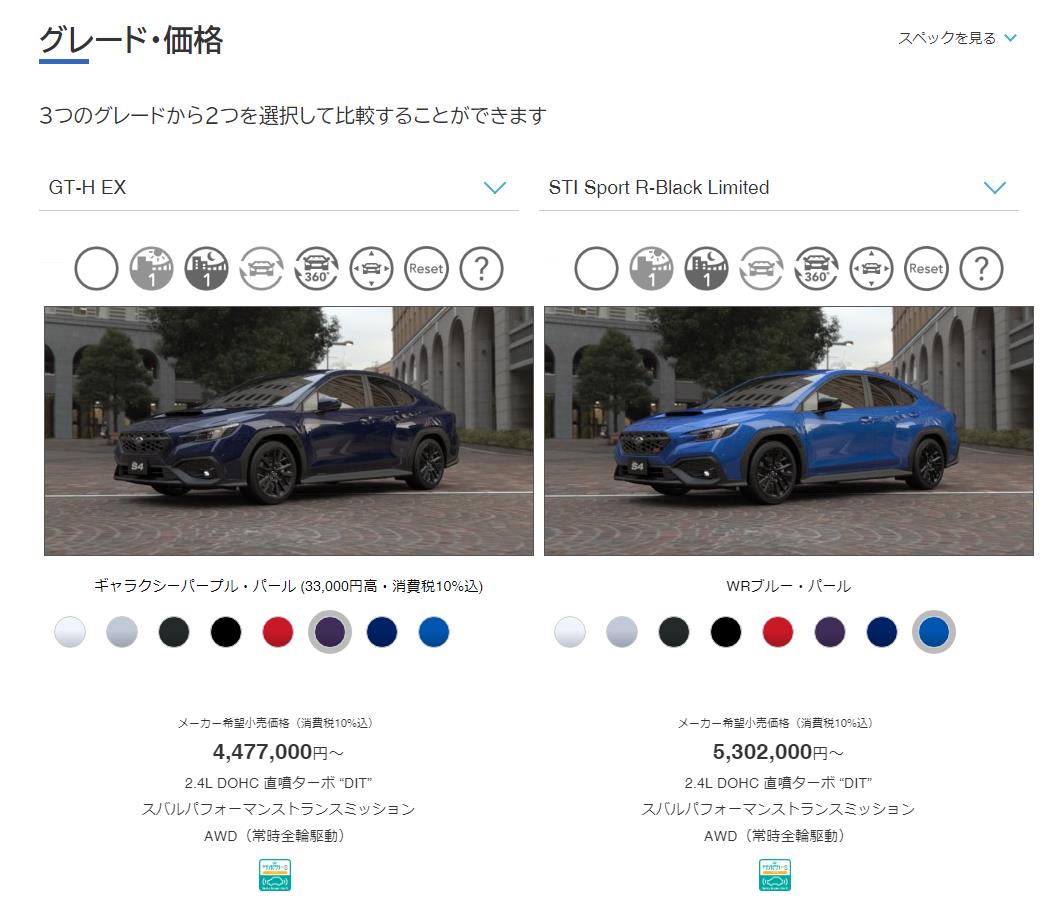Click the pan/move view icon for STI Sport viewer

coord(872,269)
